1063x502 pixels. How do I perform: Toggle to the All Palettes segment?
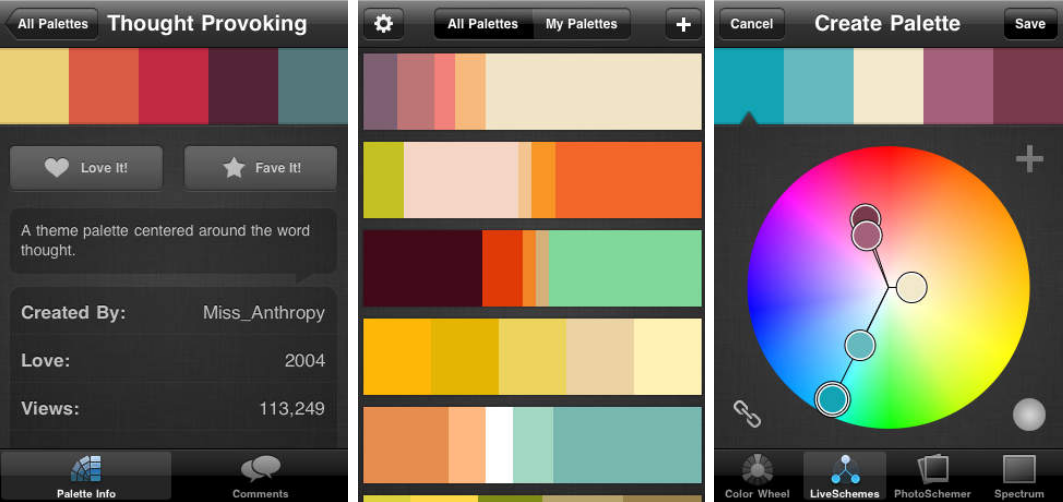pos(483,24)
